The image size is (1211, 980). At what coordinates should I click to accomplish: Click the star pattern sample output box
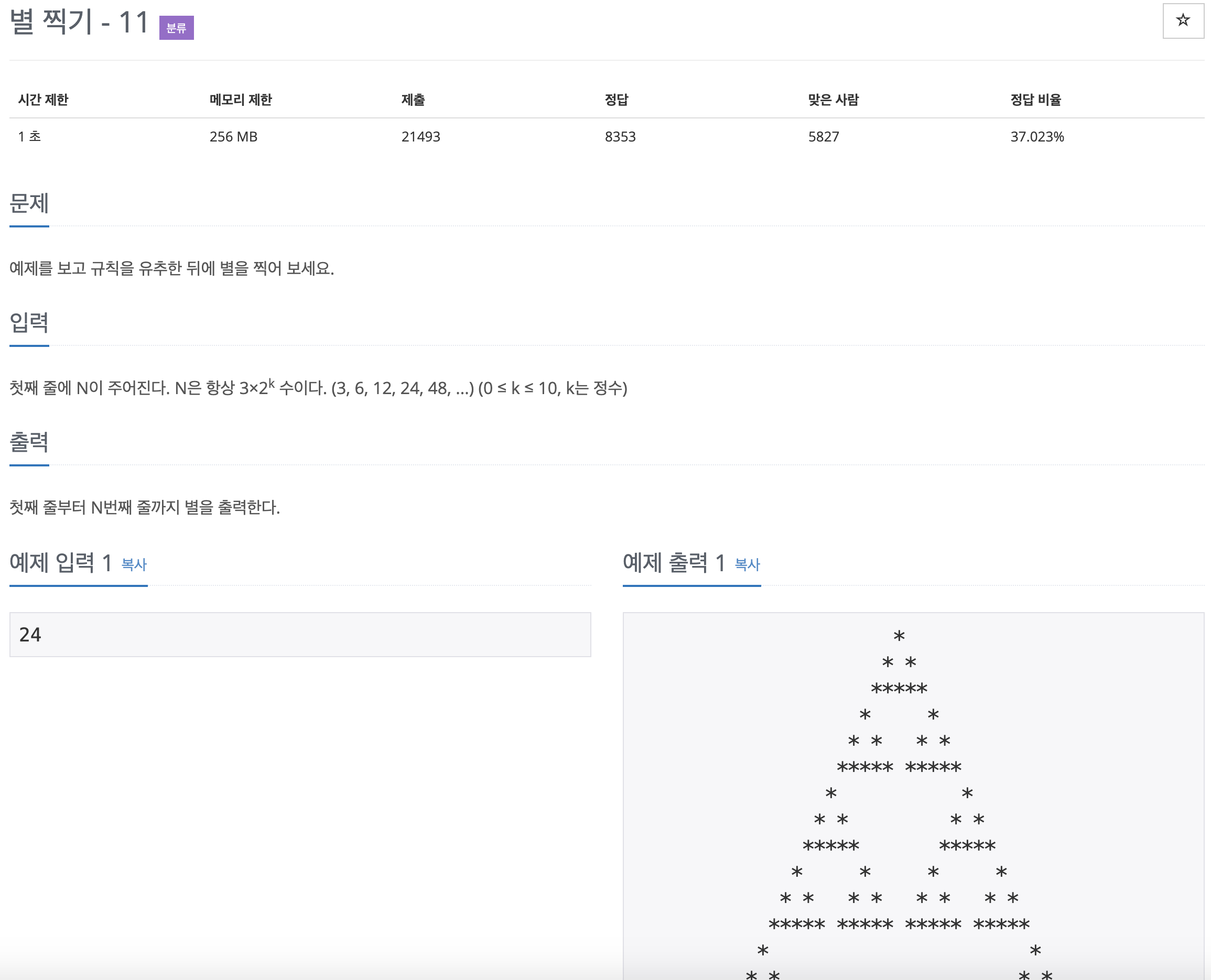pyautogui.click(x=912, y=790)
